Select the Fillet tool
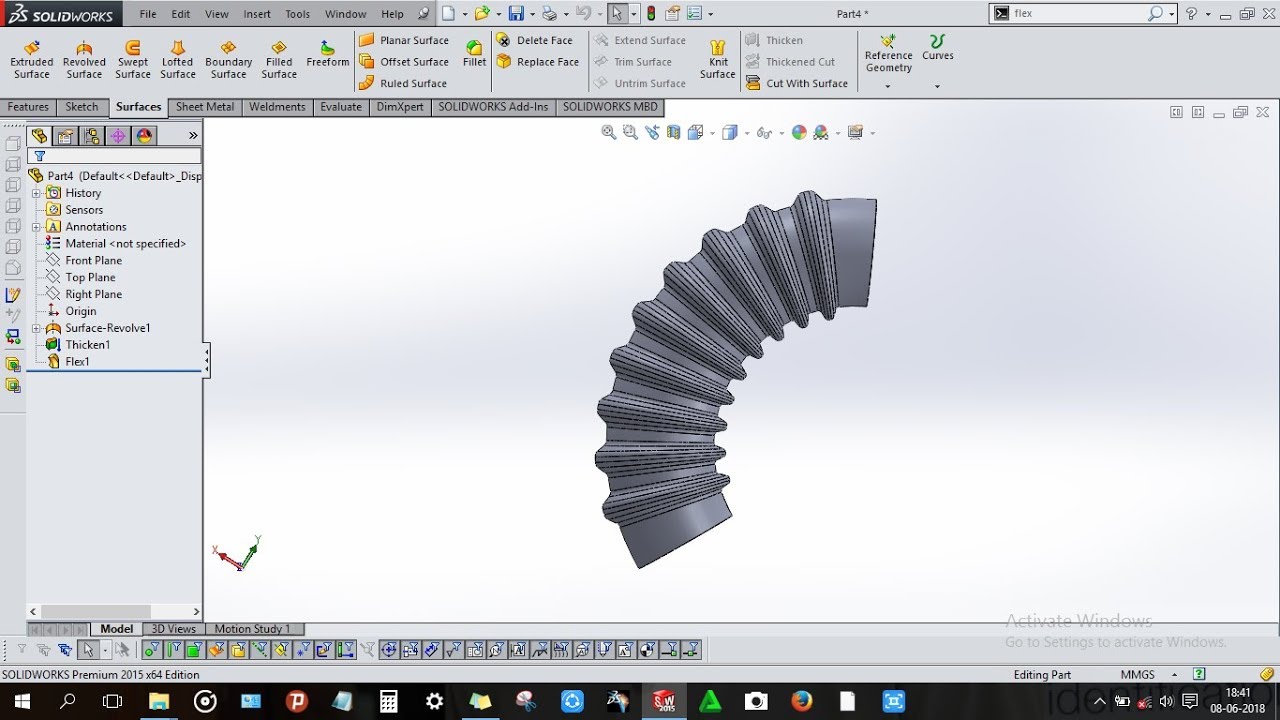 [474, 54]
